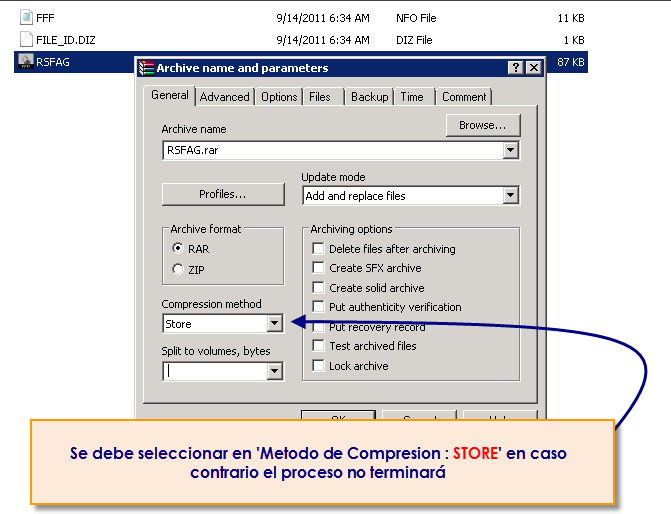
Task: Enable Delete files after archiving
Action: click(x=318, y=249)
